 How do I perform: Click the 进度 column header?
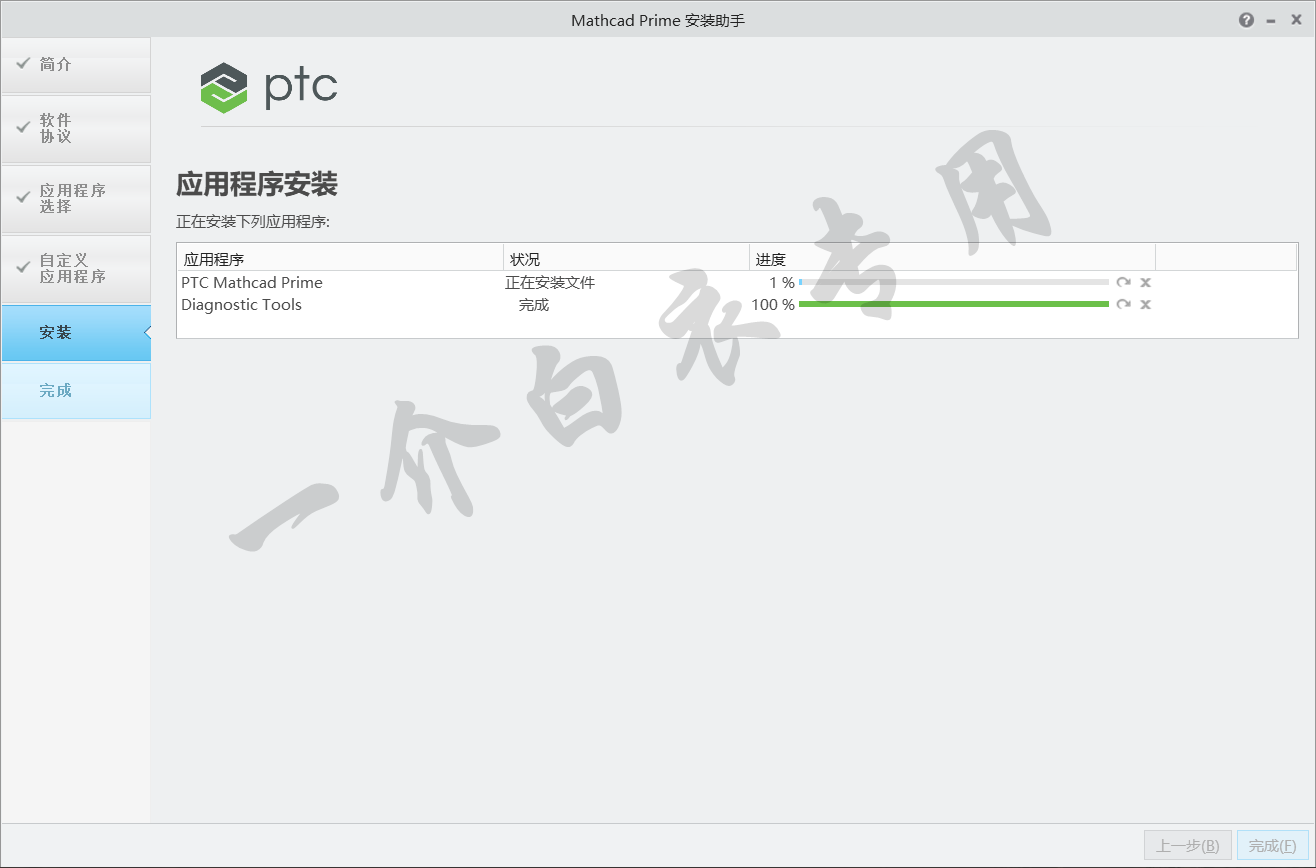pos(953,259)
